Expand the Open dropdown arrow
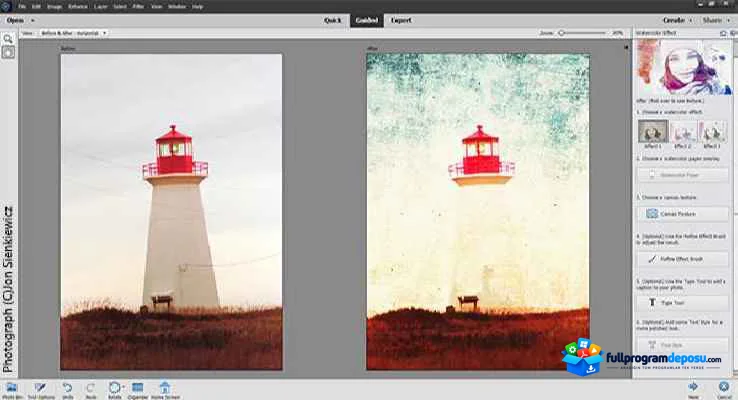The height and width of the screenshot is (400, 738). (32, 20)
